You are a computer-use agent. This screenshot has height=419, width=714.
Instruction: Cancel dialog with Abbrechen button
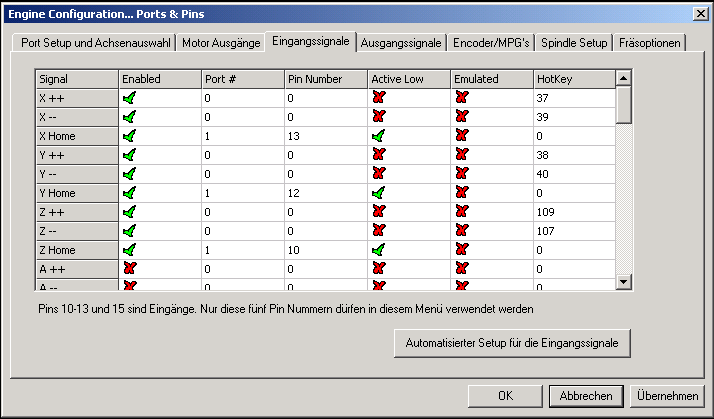point(586,396)
